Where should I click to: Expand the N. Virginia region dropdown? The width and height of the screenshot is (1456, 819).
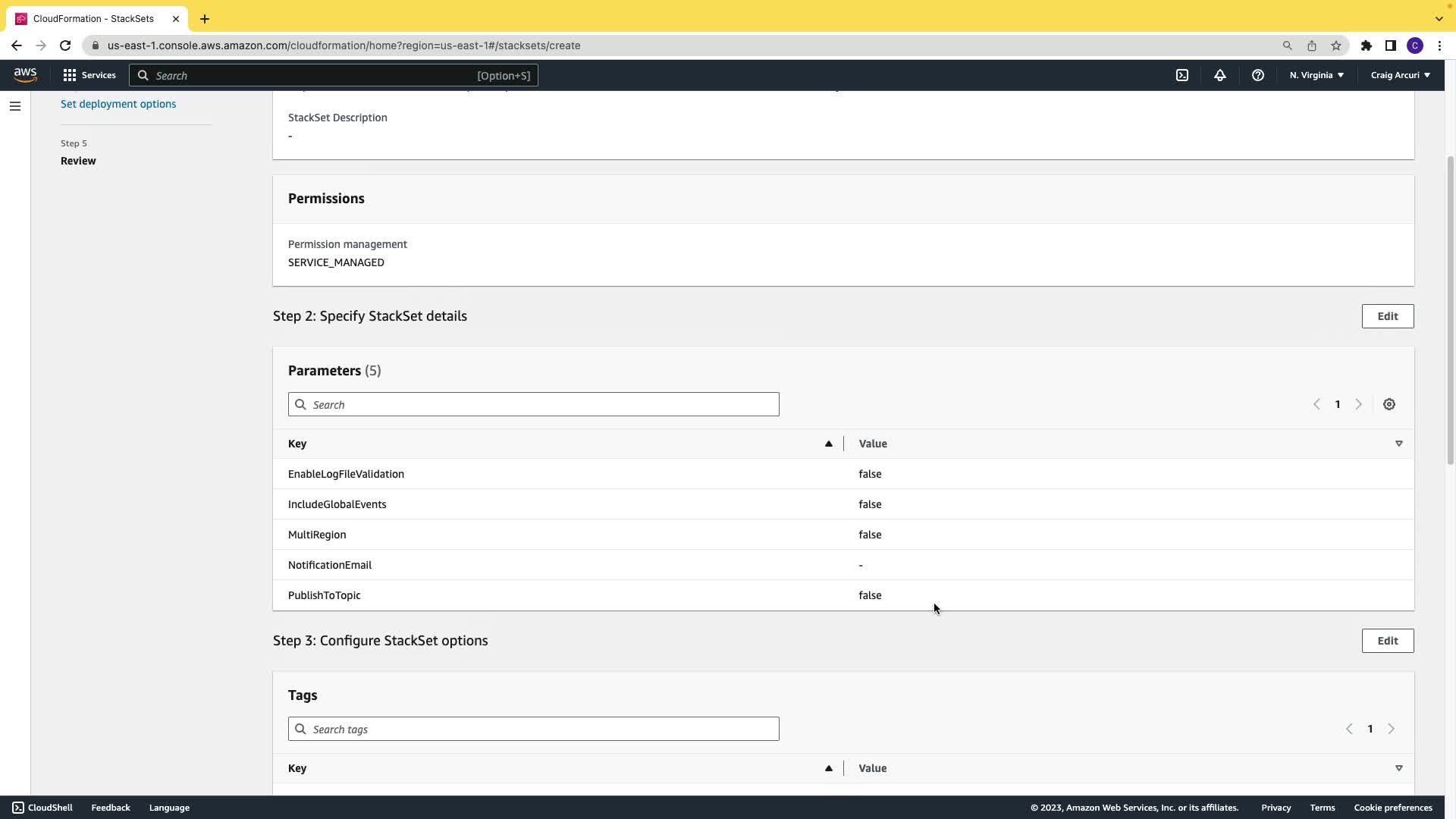click(x=1316, y=75)
